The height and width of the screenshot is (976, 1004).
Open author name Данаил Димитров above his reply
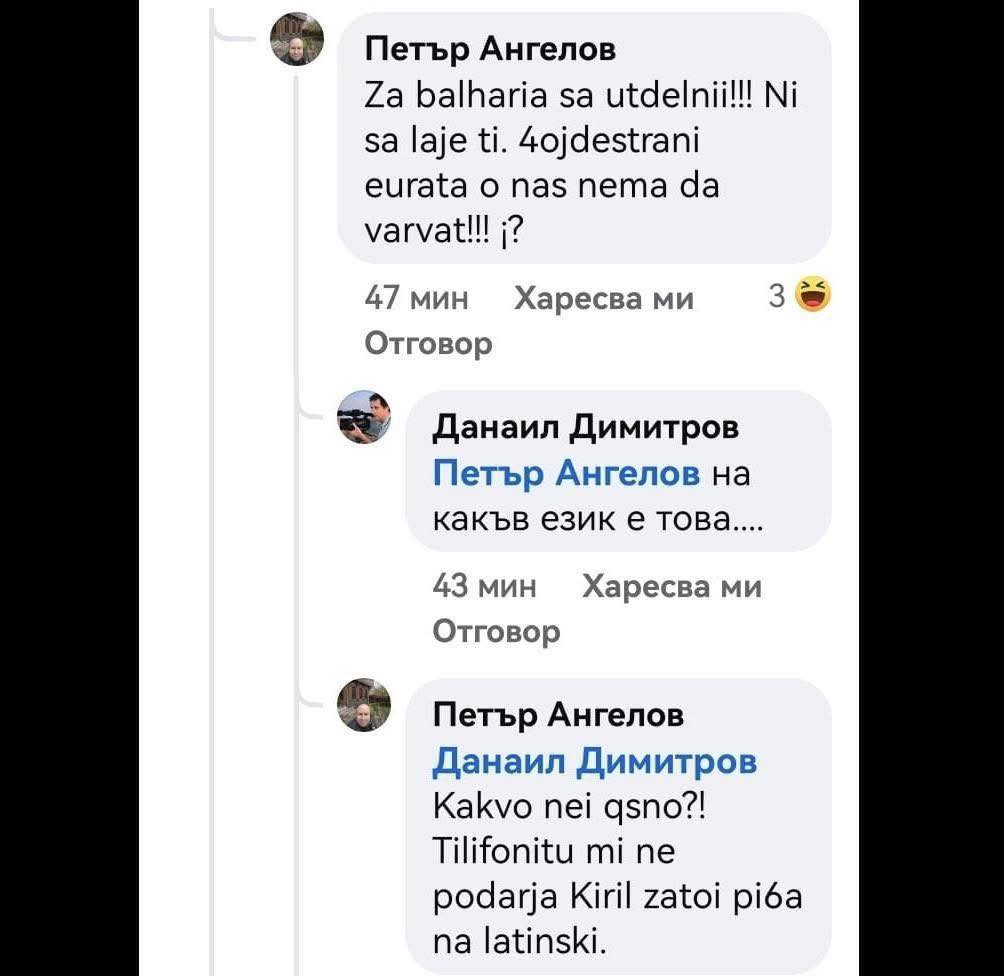pos(585,427)
